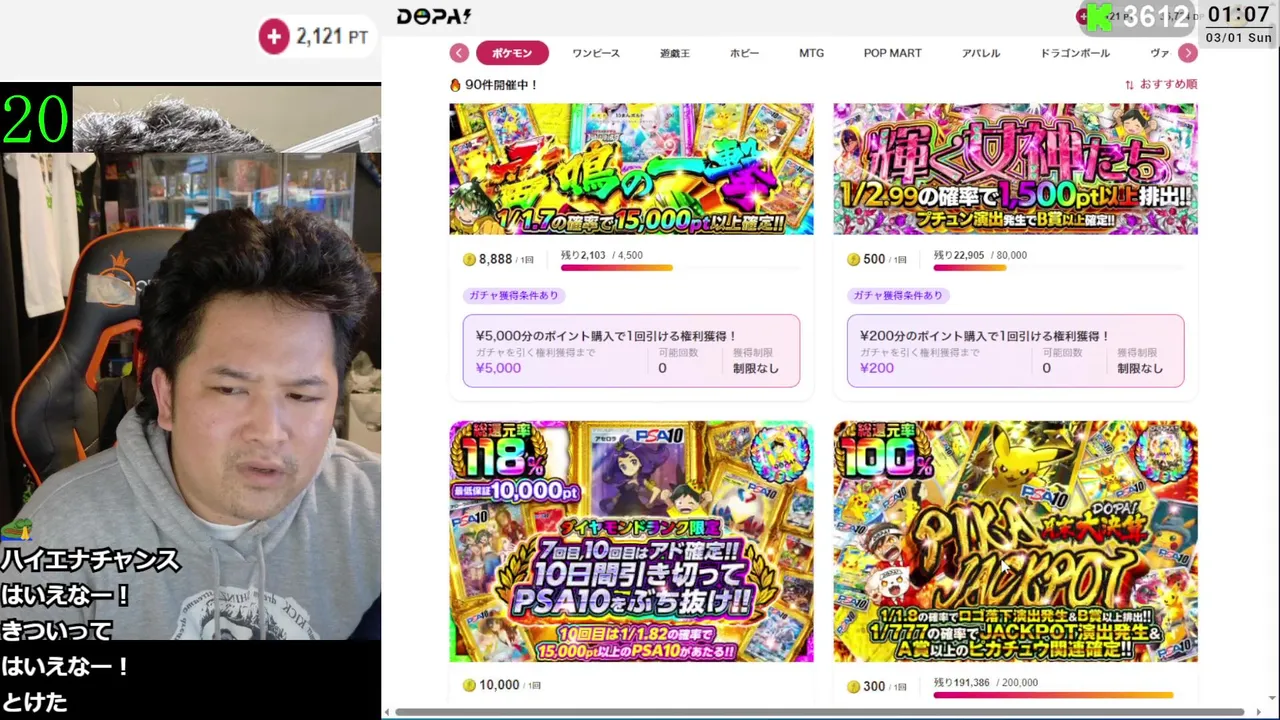Image resolution: width=1280 pixels, height=720 pixels.
Task: Click the 90件開催中！ text
Action: click(x=502, y=85)
